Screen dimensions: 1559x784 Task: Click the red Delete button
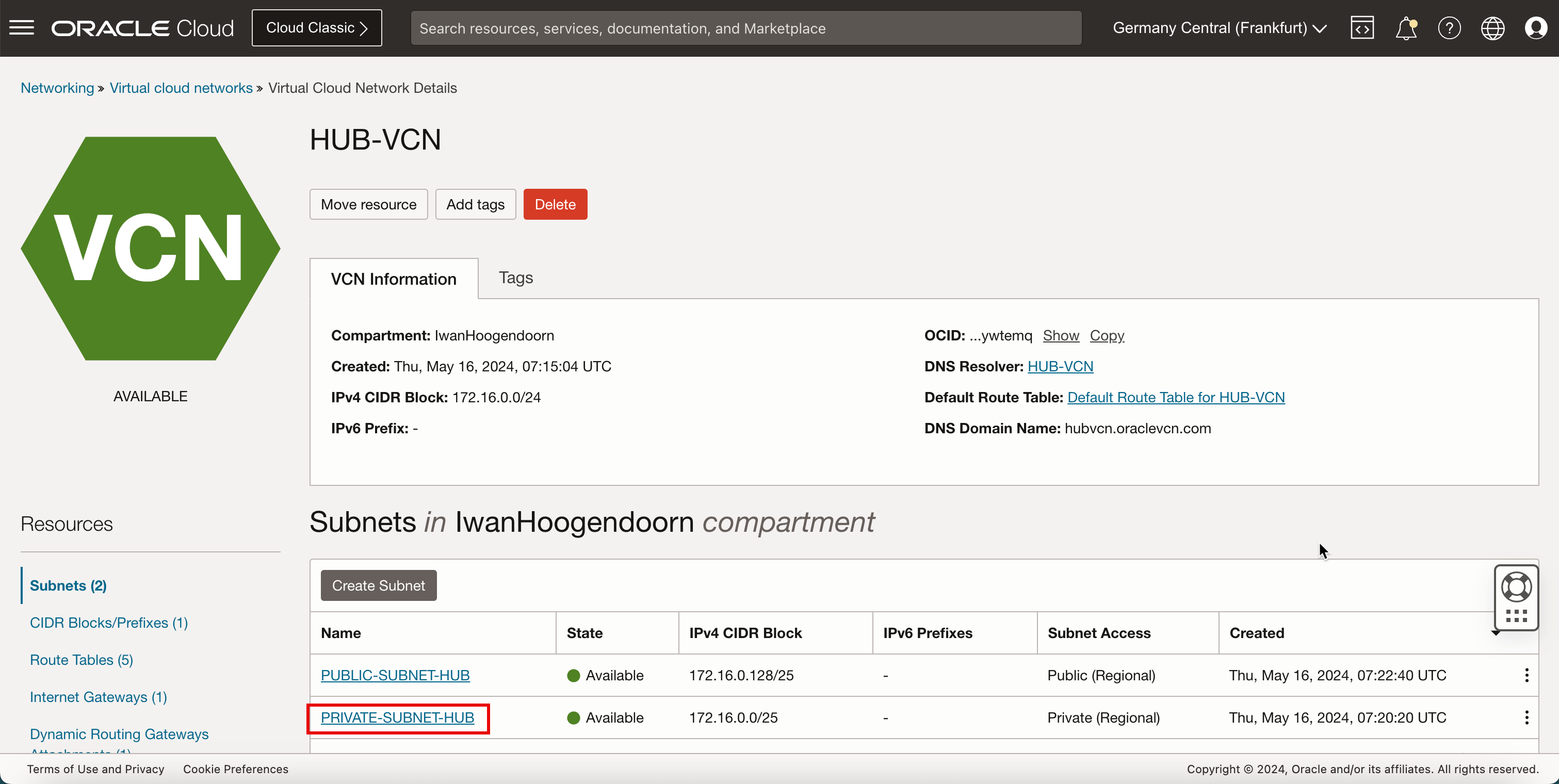point(555,204)
